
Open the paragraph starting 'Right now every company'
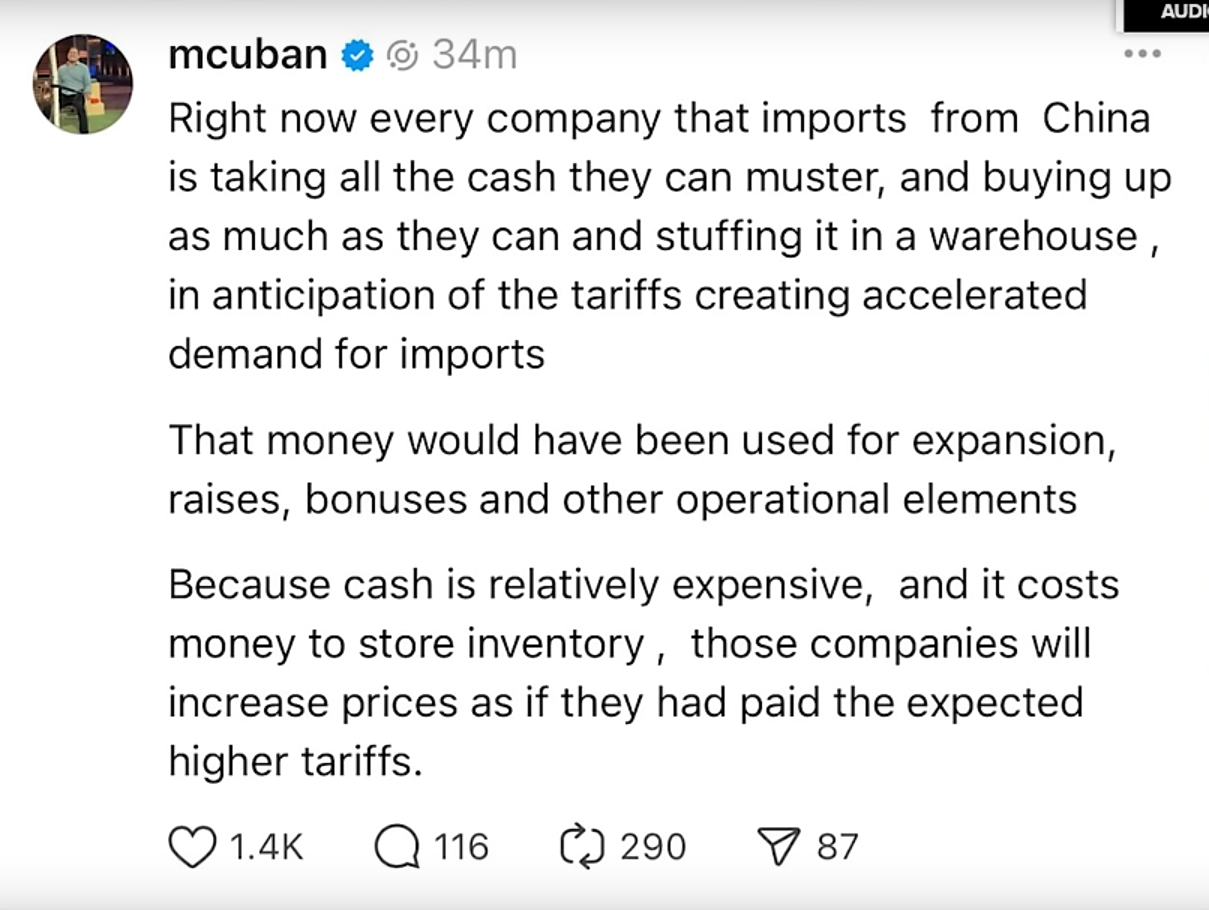click(x=669, y=236)
